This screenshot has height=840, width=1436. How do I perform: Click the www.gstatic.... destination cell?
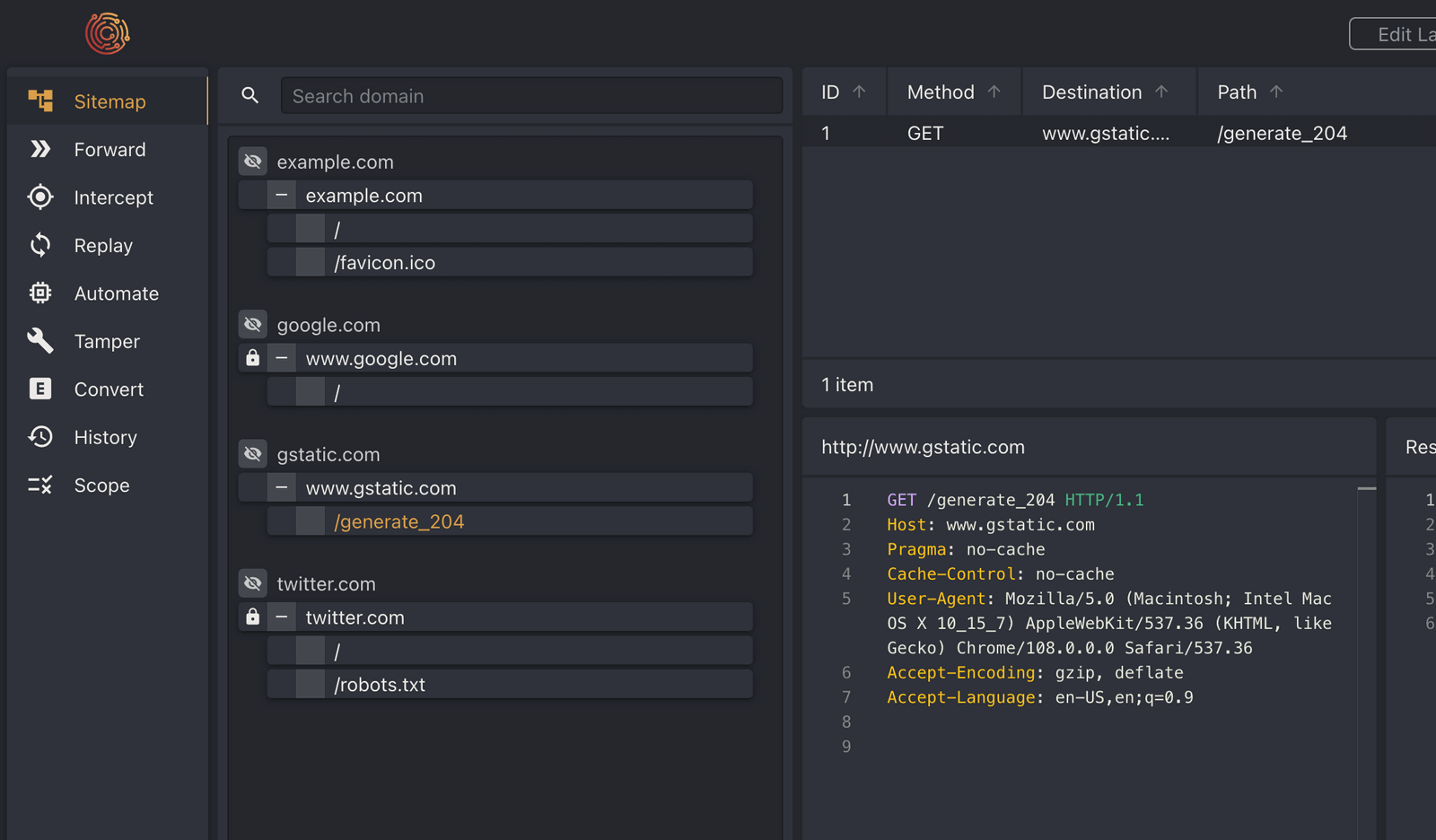point(1106,133)
